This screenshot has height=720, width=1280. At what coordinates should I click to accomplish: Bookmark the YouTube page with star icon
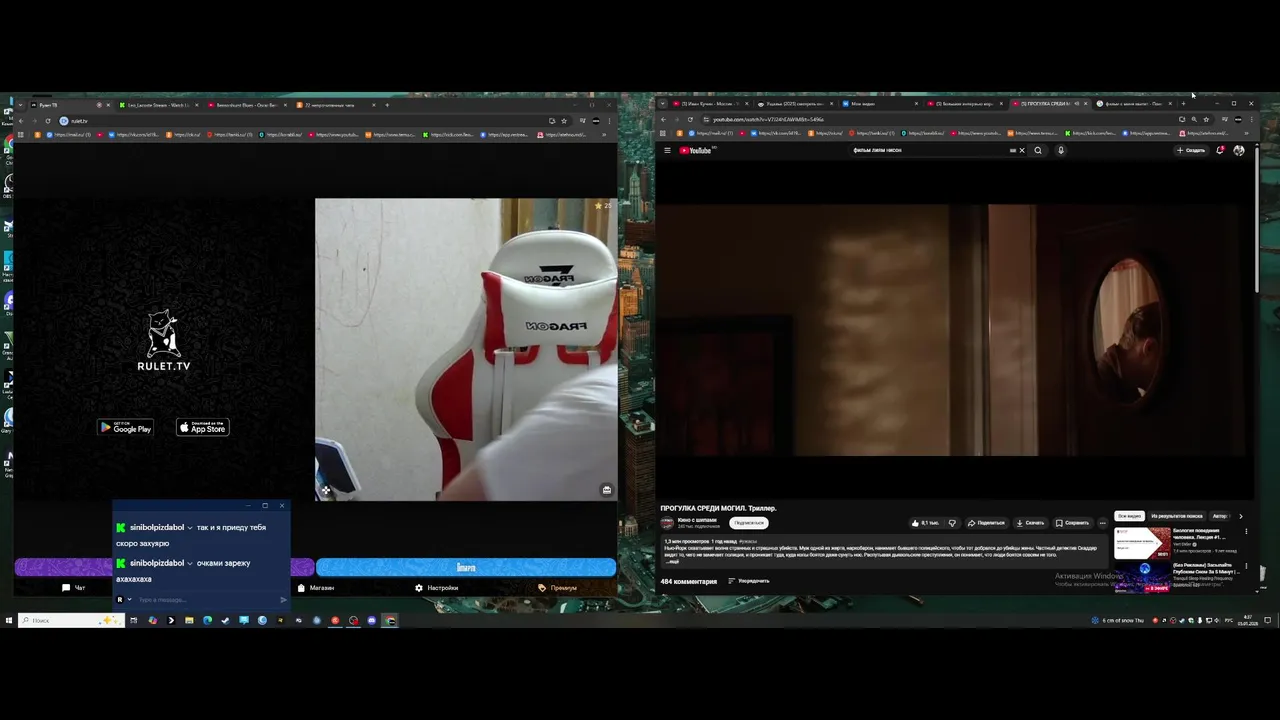coord(1206,119)
